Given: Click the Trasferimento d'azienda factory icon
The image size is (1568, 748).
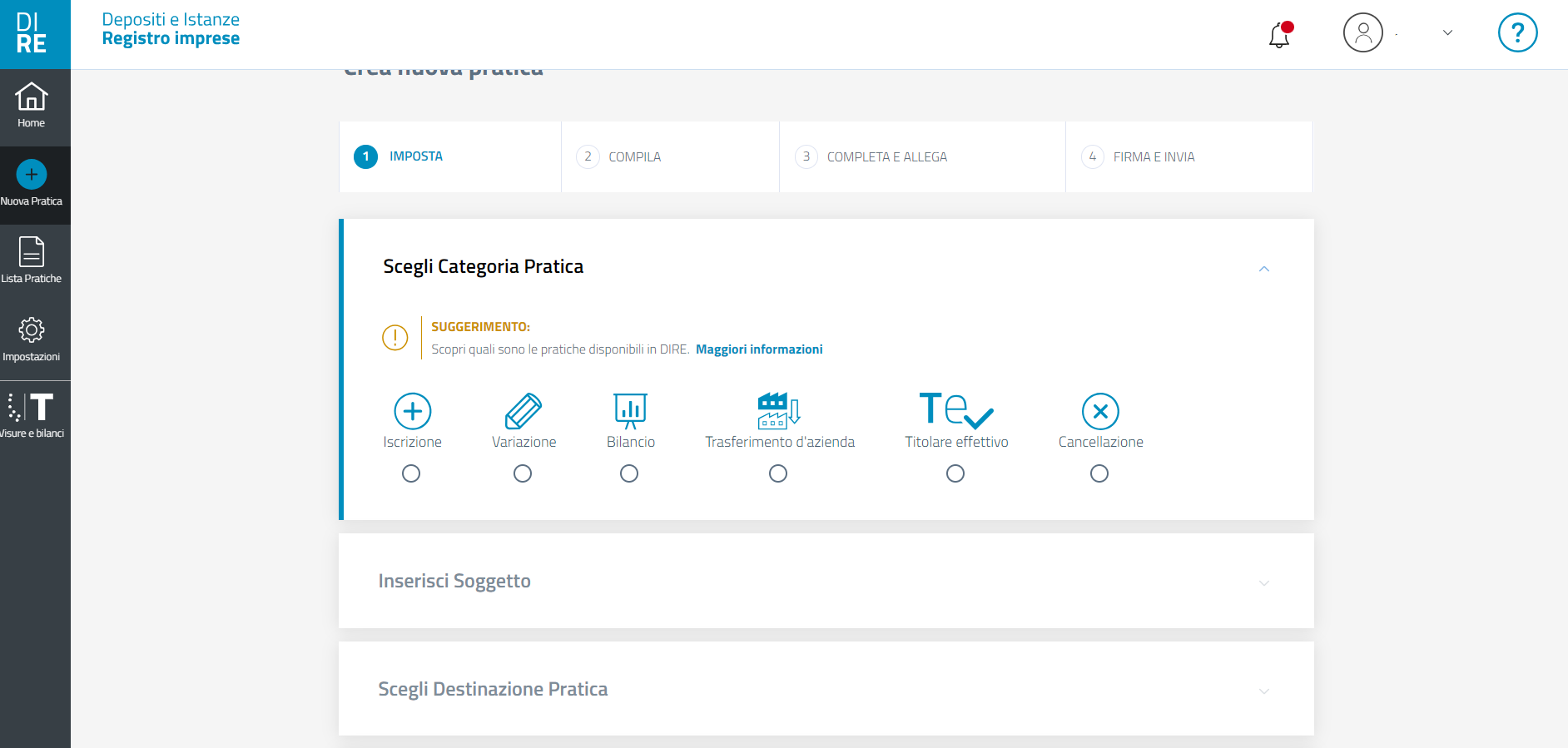Looking at the screenshot, I should pos(779,411).
